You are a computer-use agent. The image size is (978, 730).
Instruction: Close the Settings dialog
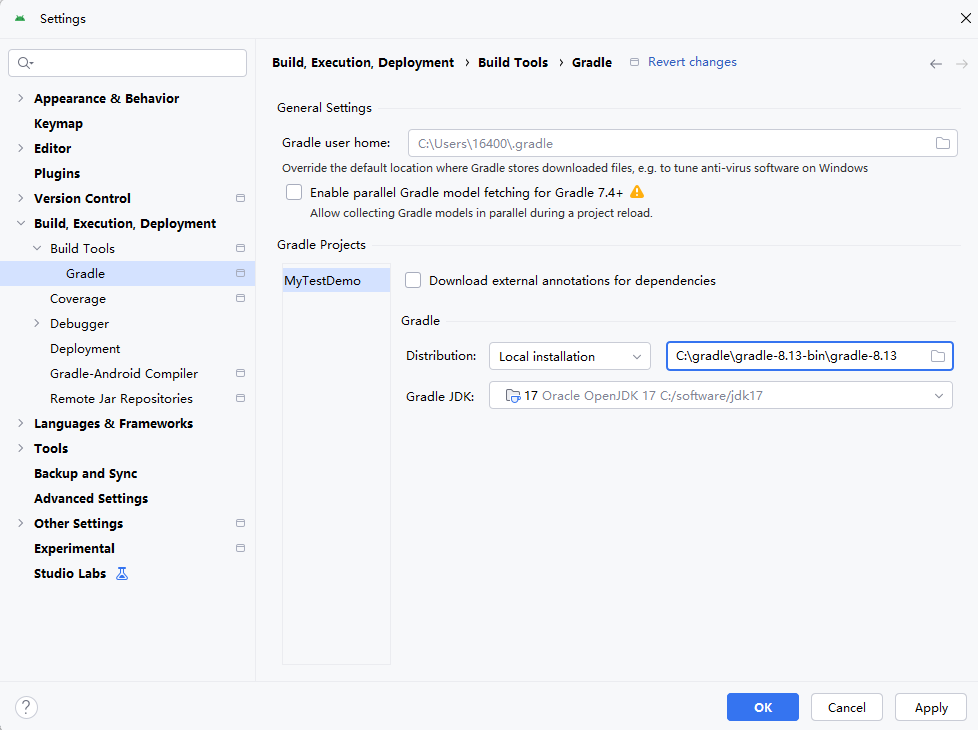(966, 18)
